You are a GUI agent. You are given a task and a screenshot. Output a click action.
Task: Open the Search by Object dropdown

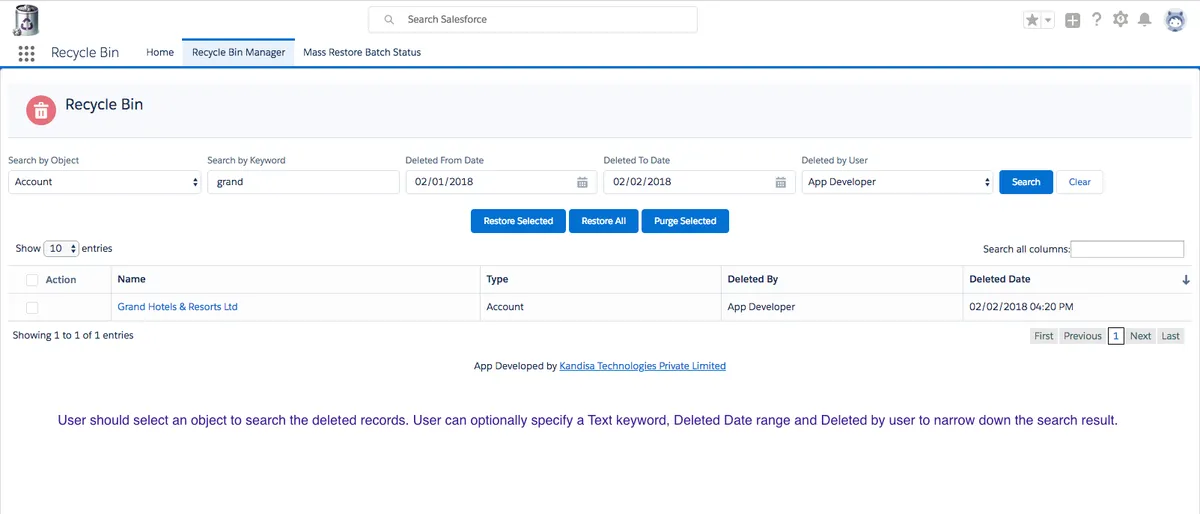pos(104,182)
